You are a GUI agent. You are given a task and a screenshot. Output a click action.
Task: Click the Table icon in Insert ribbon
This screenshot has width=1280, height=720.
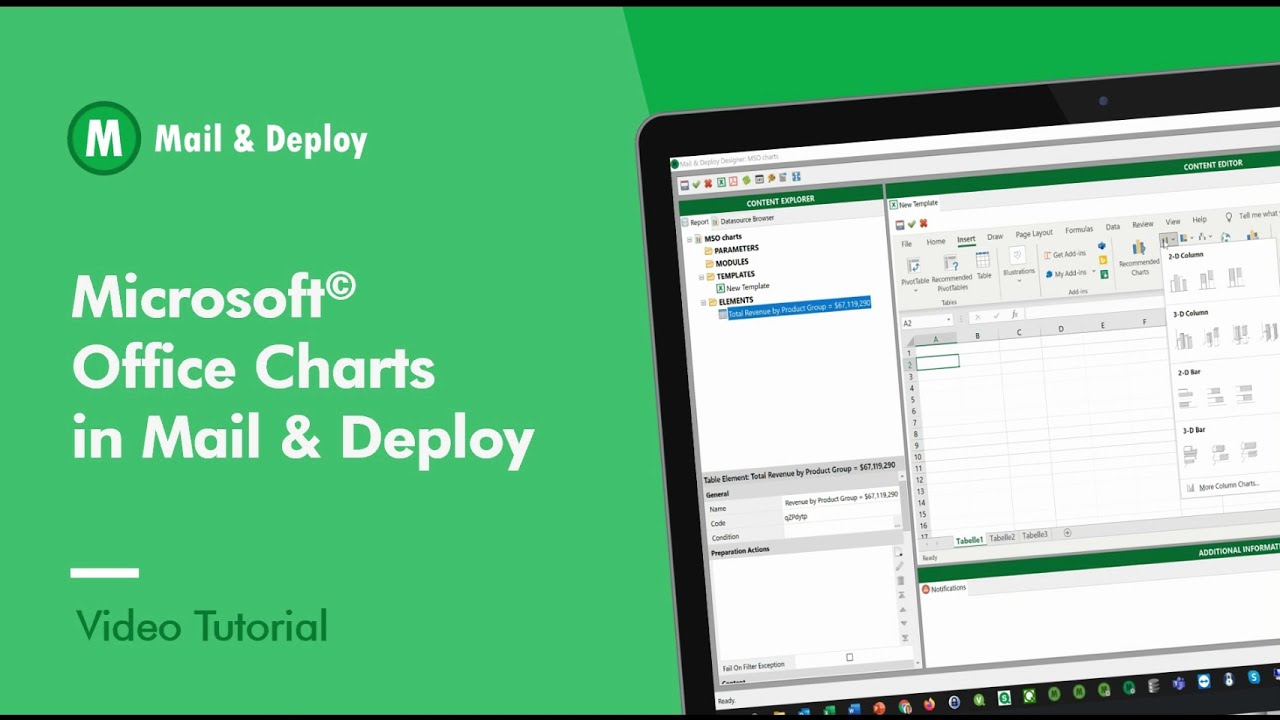983,260
